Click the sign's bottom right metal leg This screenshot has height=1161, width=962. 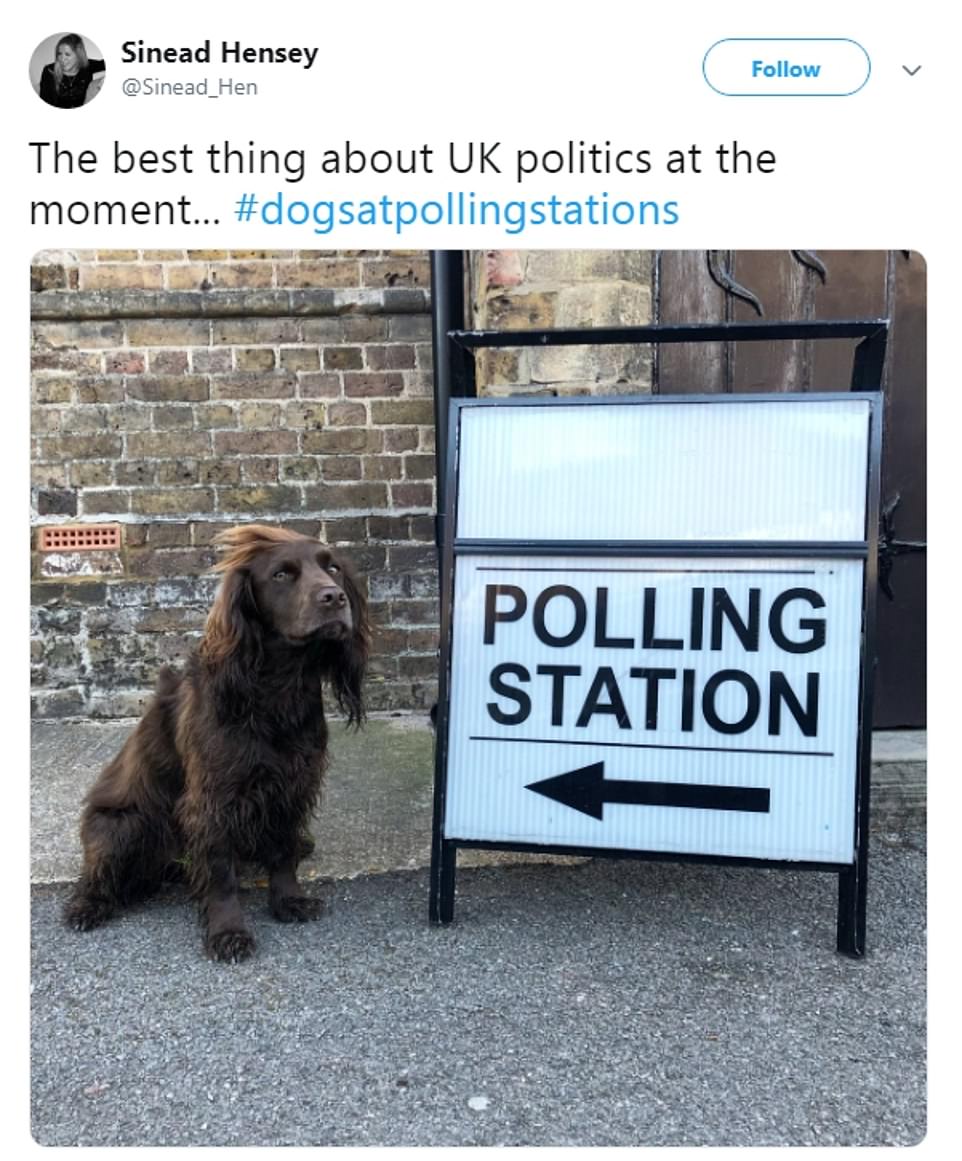point(851,909)
